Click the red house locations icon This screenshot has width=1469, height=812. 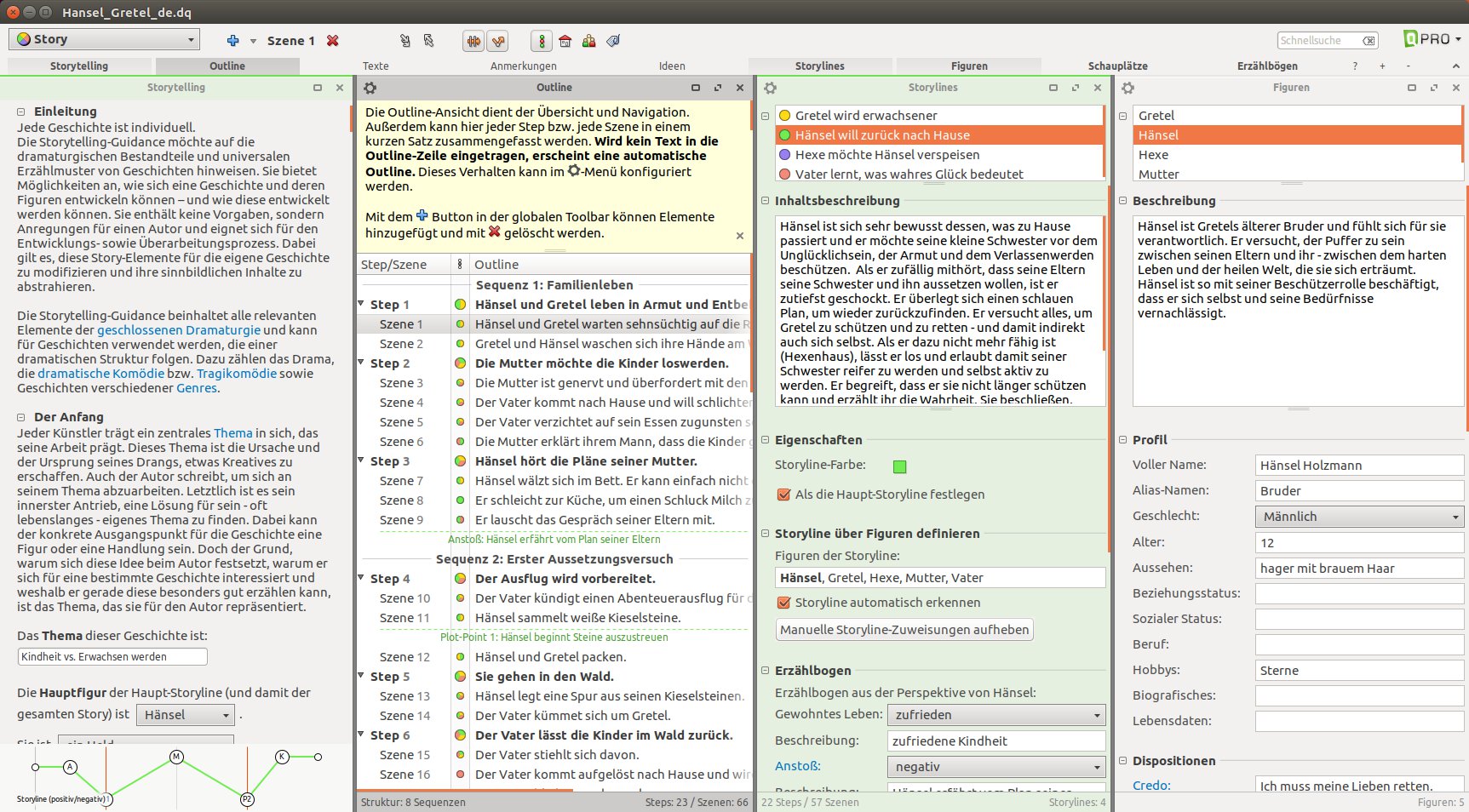pyautogui.click(x=565, y=40)
